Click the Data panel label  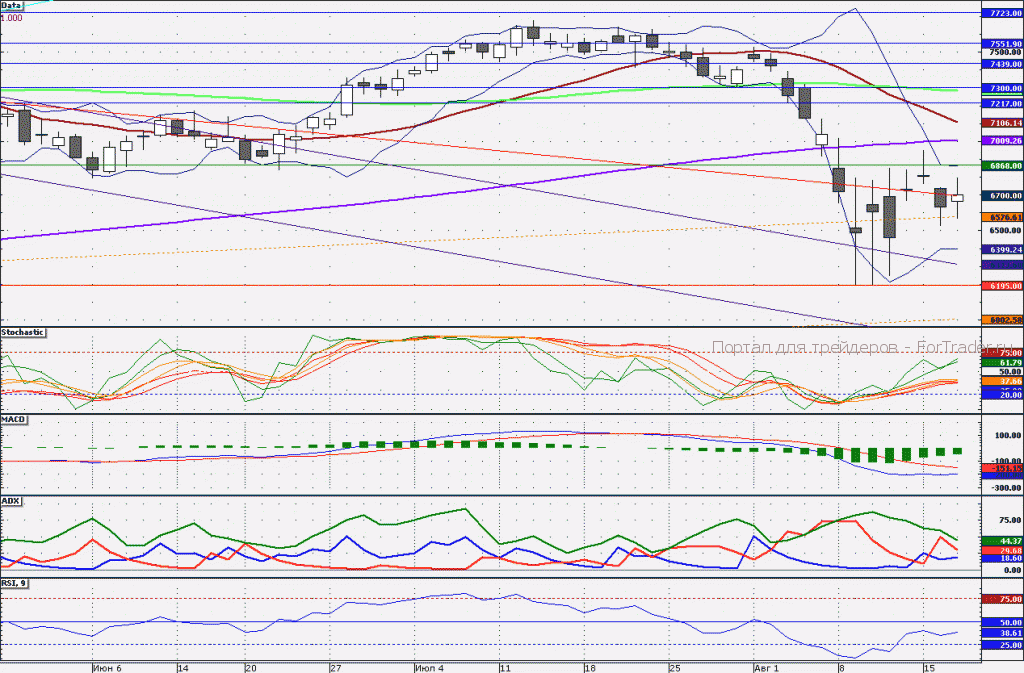pyautogui.click(x=12, y=5)
